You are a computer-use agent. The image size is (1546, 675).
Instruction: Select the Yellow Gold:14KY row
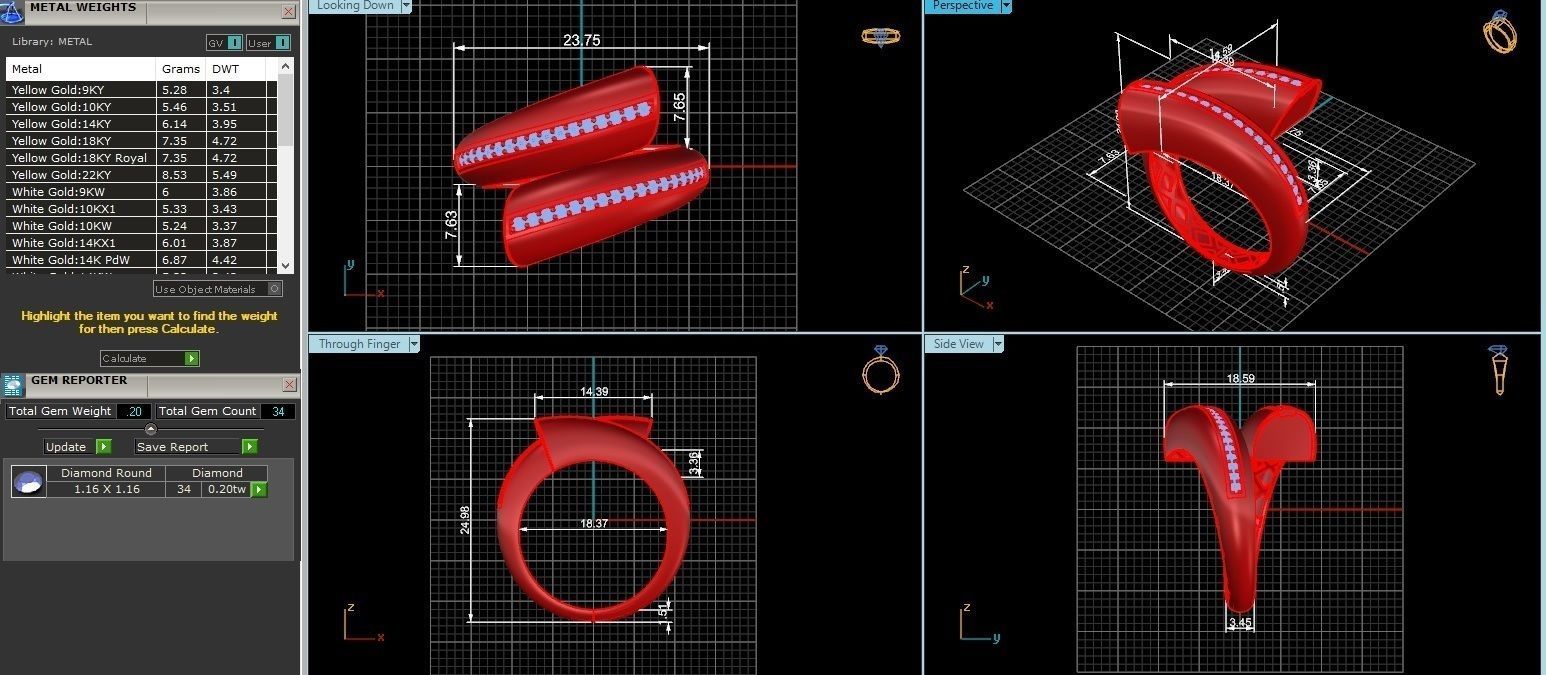(x=142, y=124)
